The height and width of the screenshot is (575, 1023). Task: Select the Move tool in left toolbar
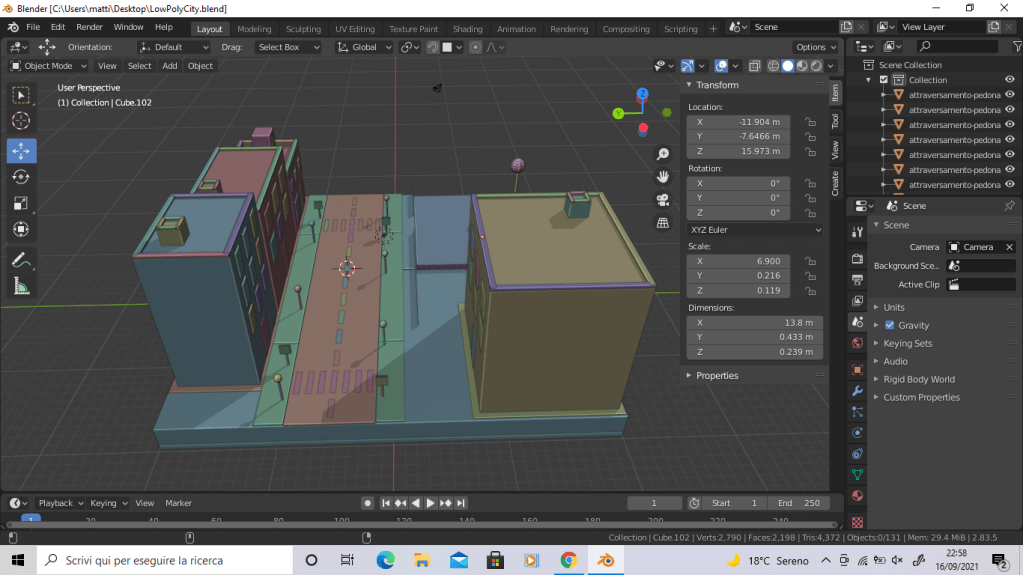click(21, 151)
